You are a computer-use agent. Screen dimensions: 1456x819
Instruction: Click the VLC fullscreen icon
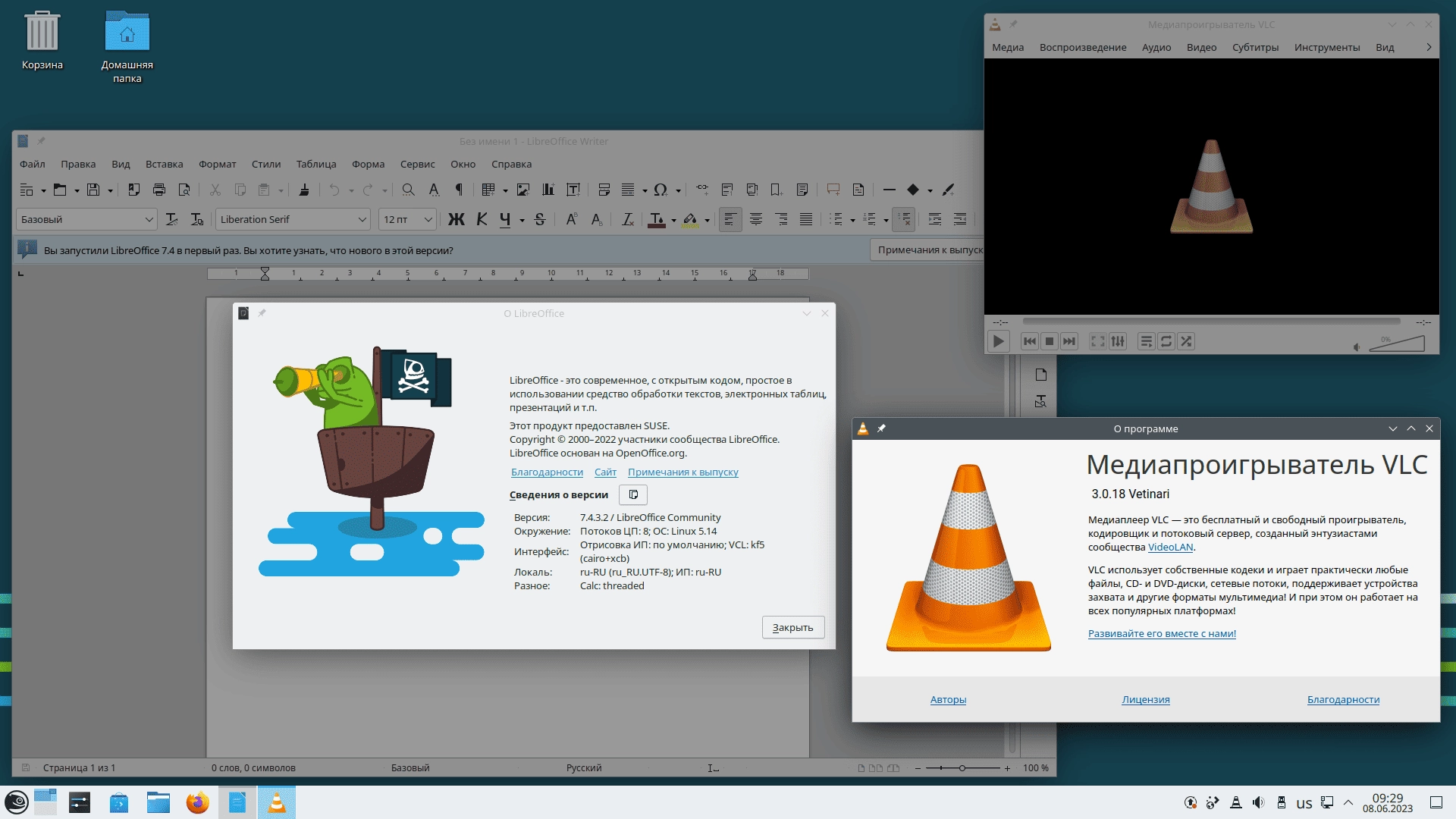pos(1097,341)
